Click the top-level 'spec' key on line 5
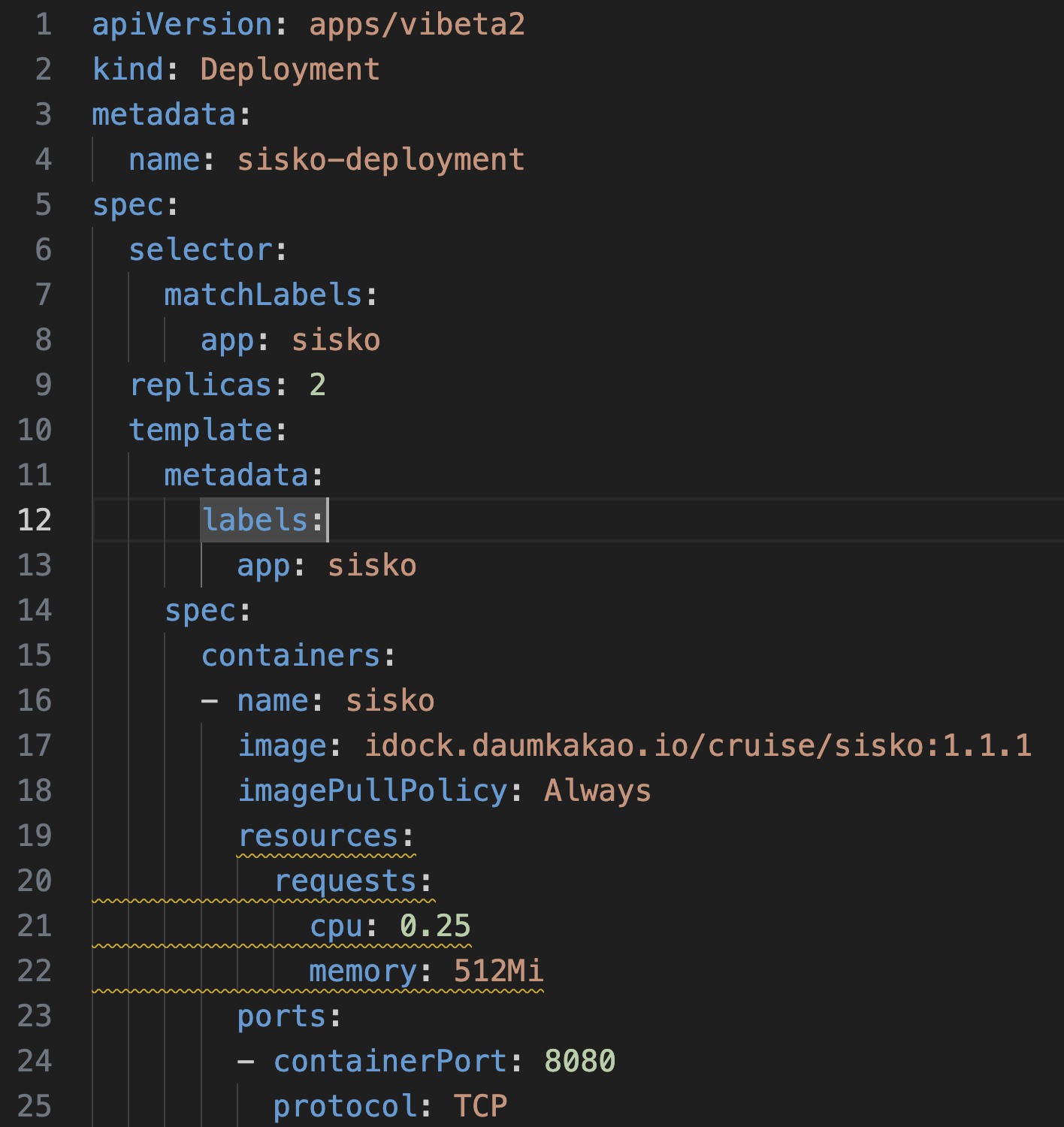This screenshot has width=1064, height=1127. tap(128, 205)
